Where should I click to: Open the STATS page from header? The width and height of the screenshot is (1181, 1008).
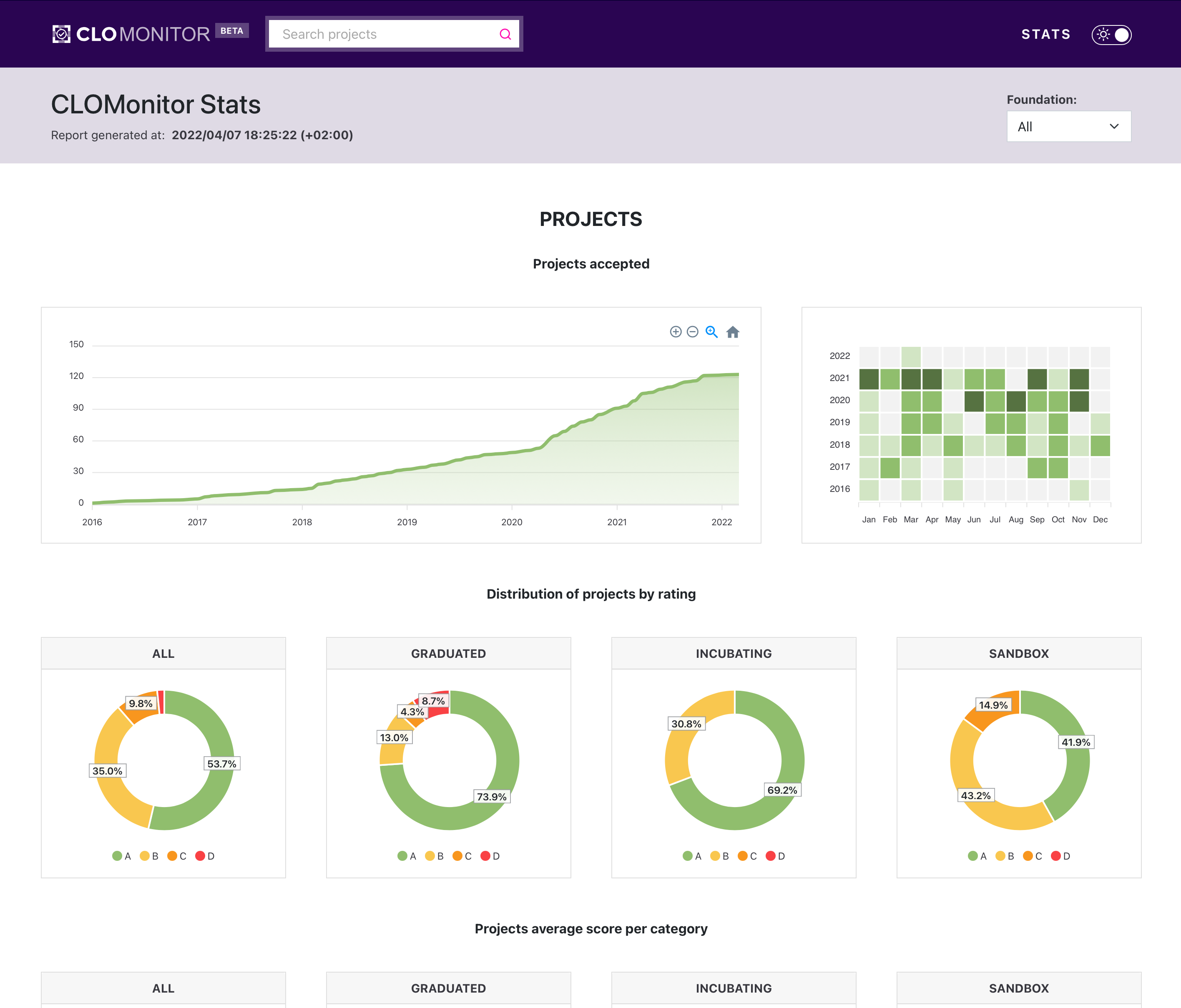tap(1045, 34)
